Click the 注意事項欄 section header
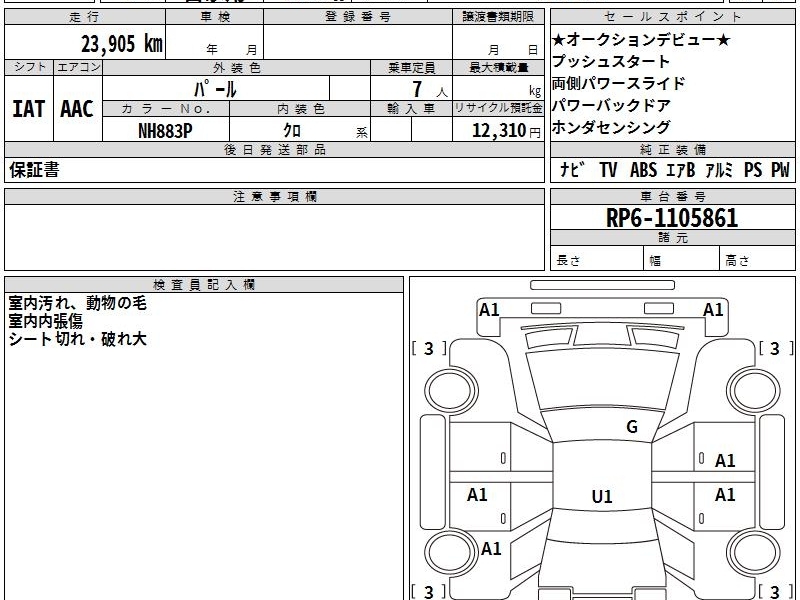800x600 pixels. point(274,196)
